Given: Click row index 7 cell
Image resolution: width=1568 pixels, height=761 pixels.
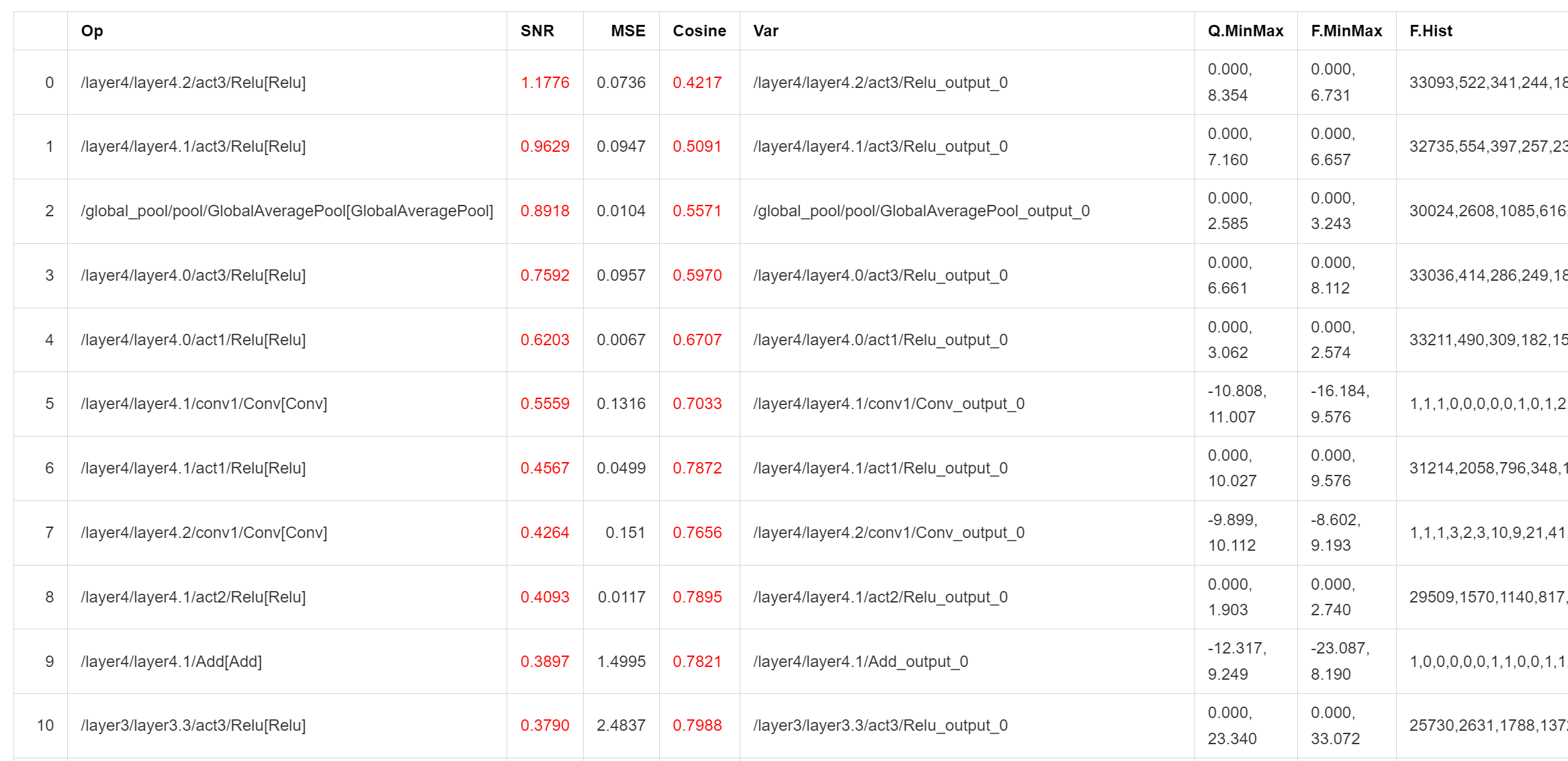Looking at the screenshot, I should (49, 533).
